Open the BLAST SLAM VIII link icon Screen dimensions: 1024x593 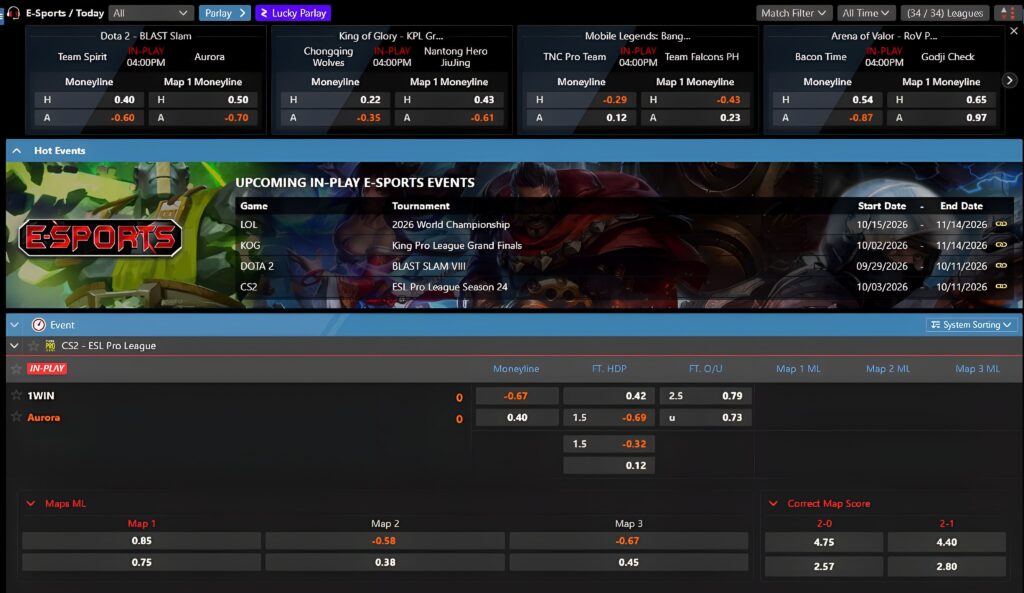tap(1001, 266)
